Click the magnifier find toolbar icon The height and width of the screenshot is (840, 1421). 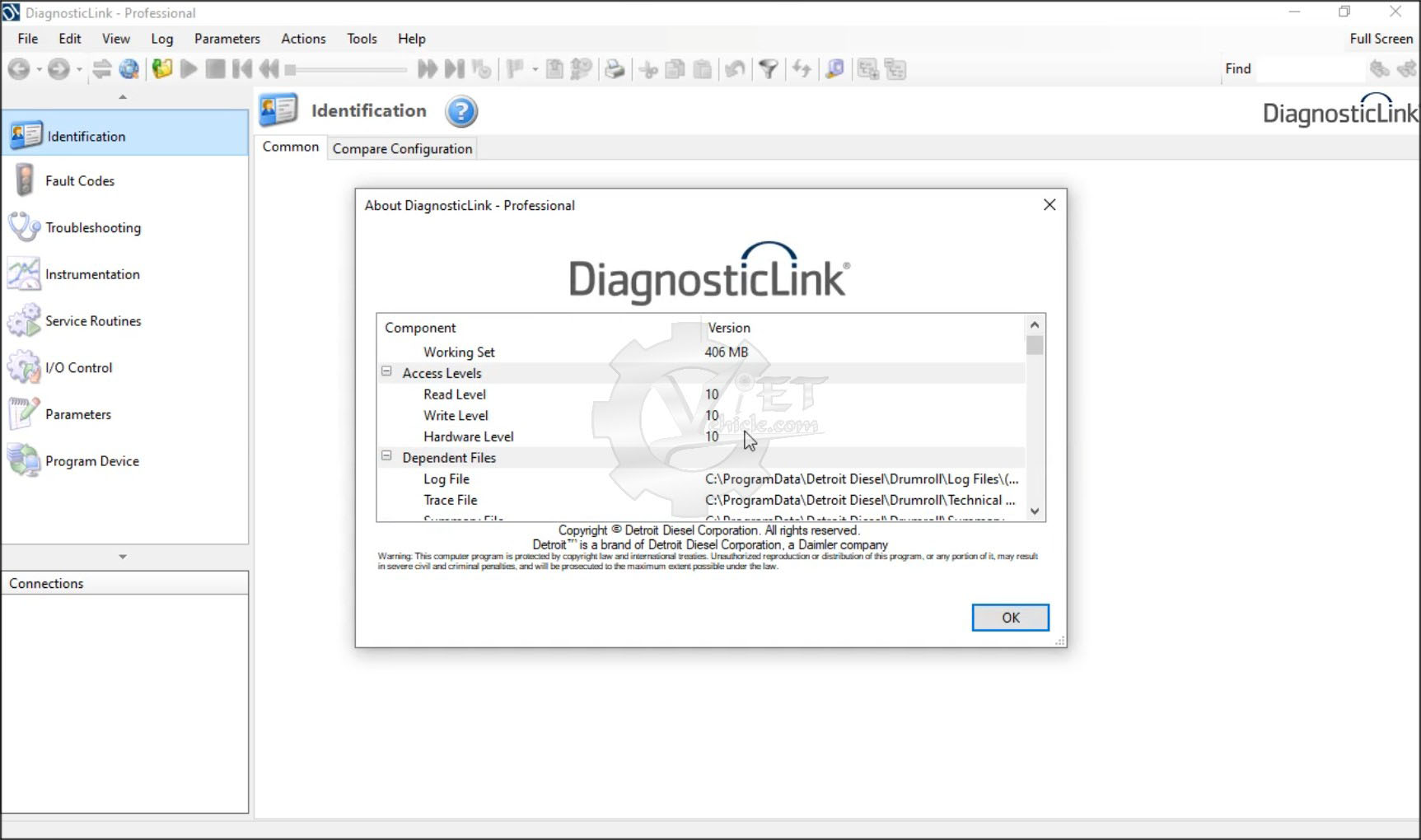coord(834,69)
